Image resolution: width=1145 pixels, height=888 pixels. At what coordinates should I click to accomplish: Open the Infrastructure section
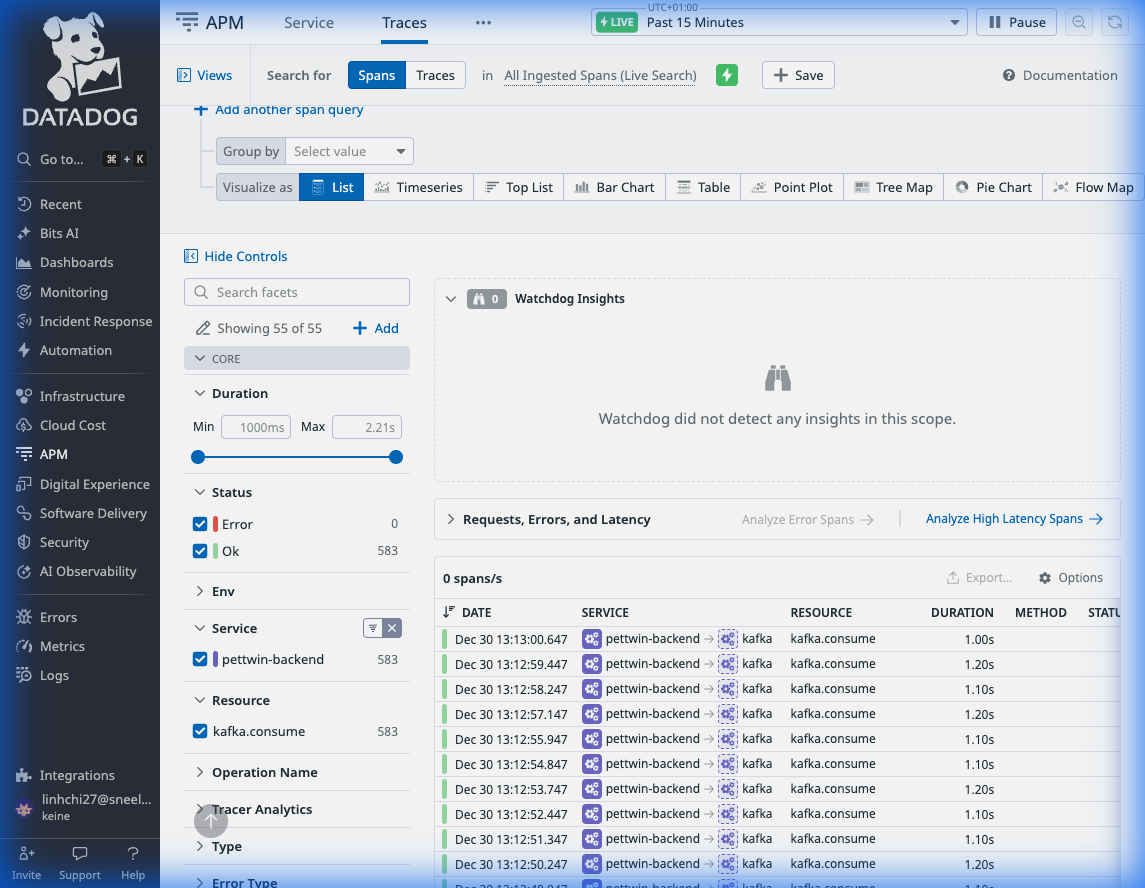82,397
